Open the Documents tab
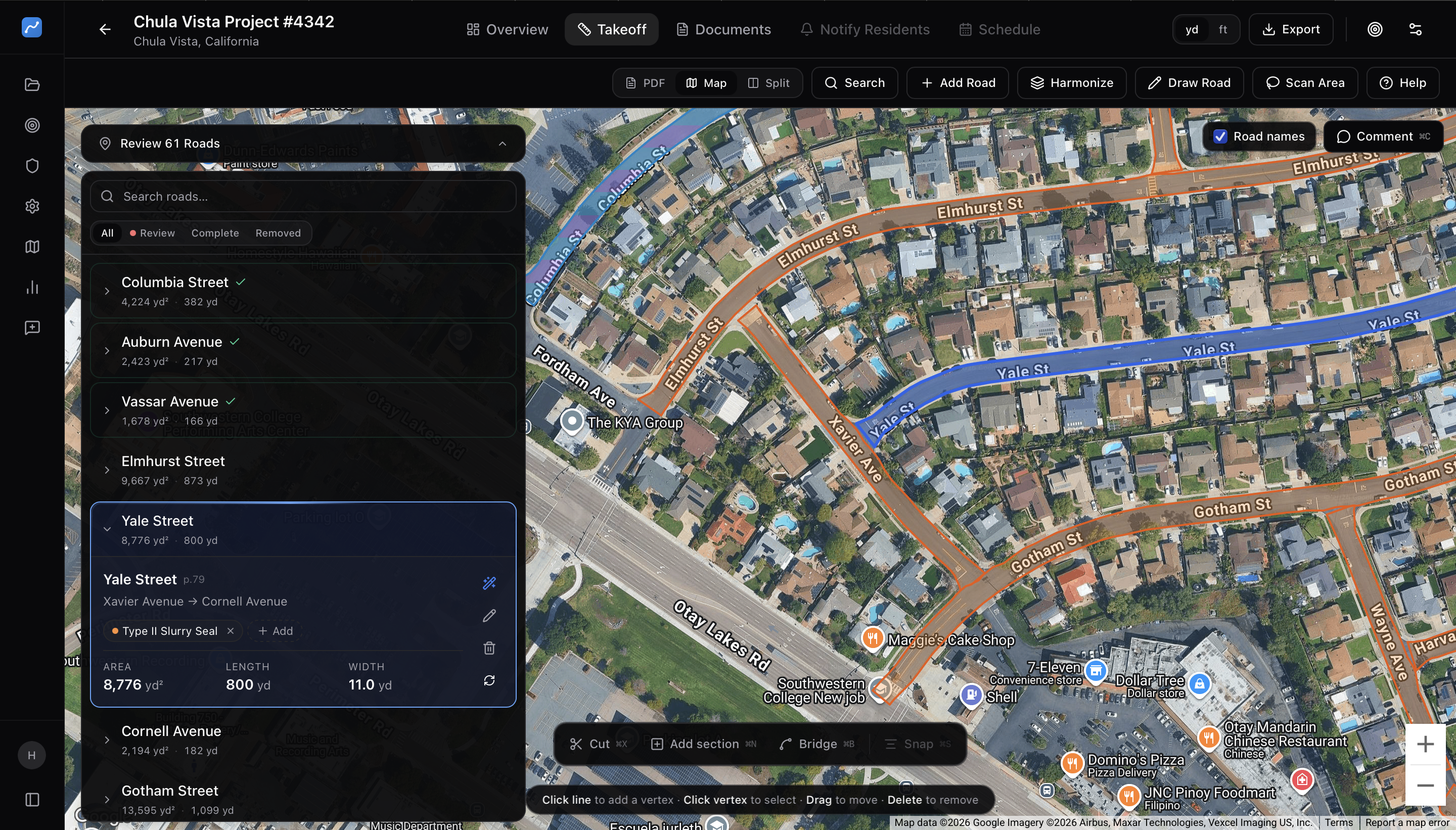Viewport: 1456px width, 830px height. coord(723,29)
